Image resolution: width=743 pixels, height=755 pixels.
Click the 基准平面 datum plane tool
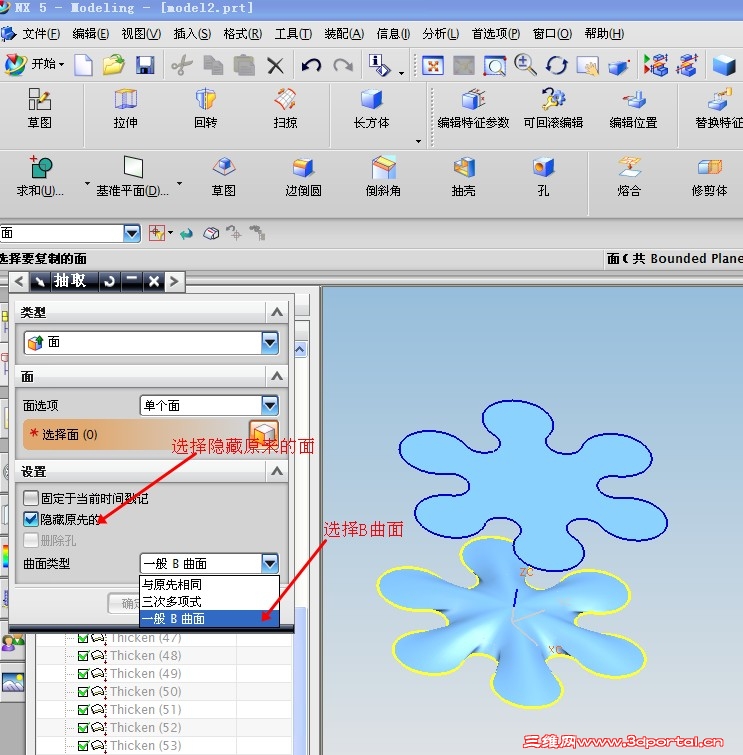click(x=132, y=177)
